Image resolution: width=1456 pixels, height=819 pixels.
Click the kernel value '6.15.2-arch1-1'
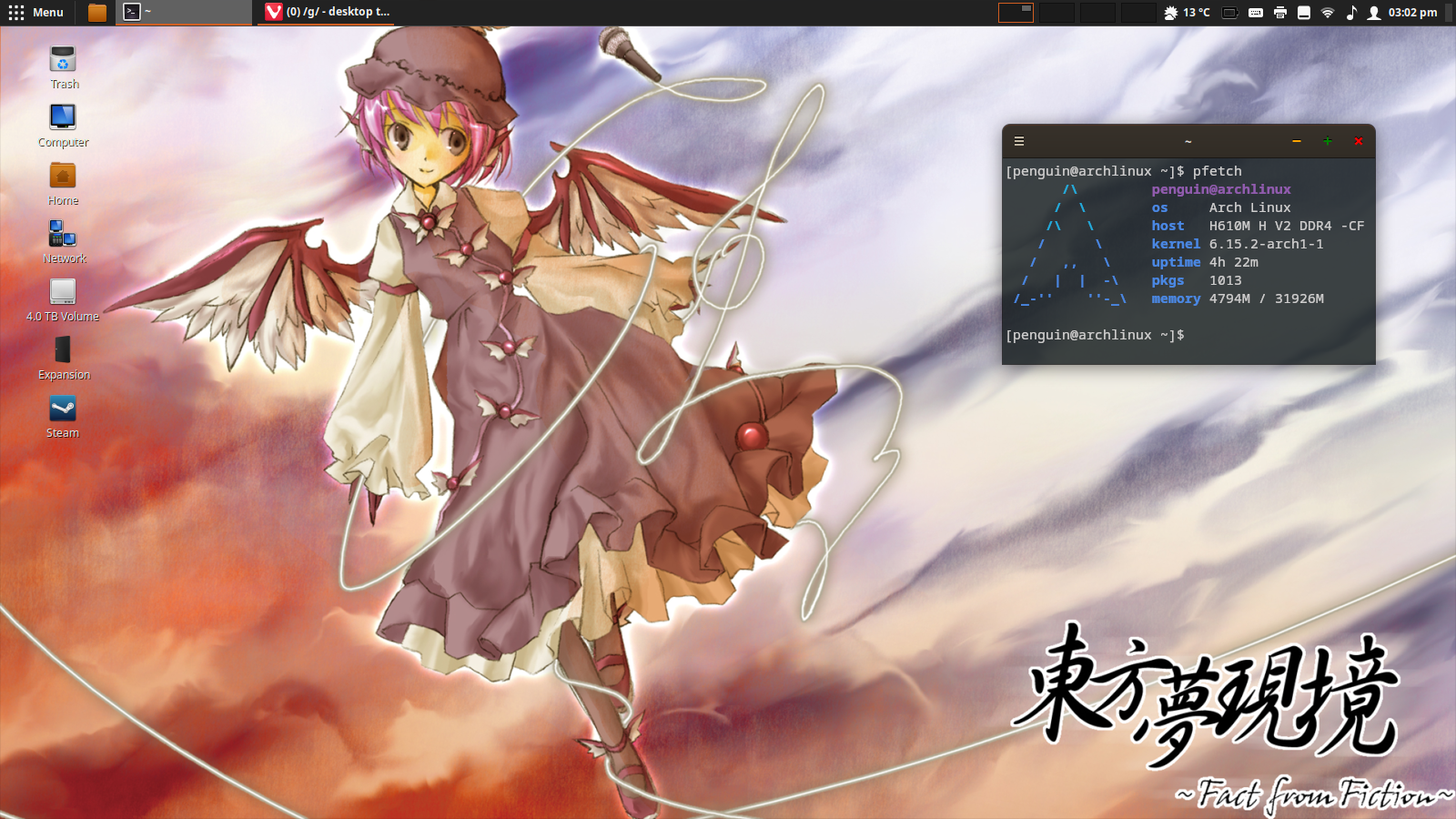coord(1266,244)
